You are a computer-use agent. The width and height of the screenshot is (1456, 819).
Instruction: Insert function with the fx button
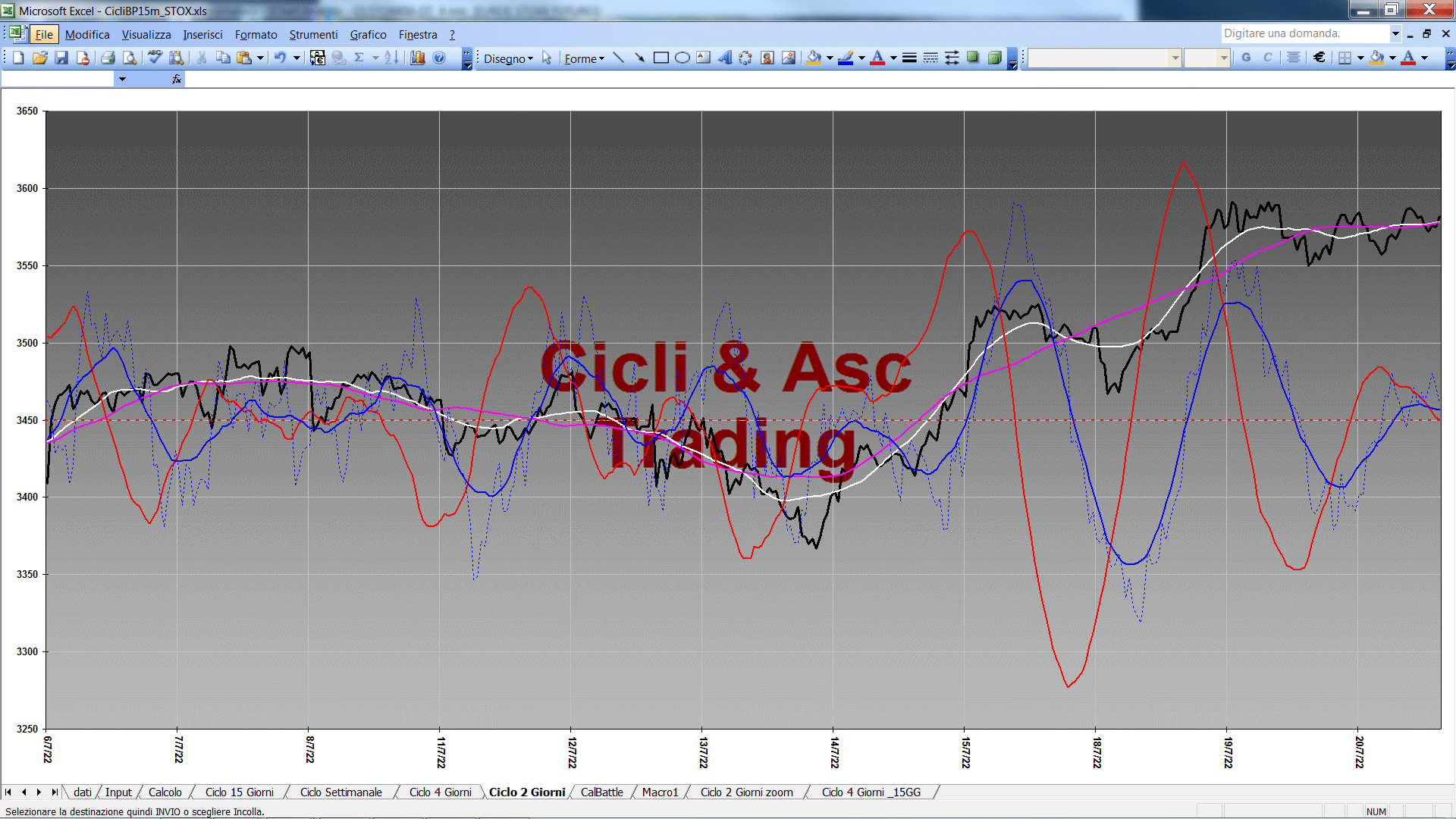(177, 79)
